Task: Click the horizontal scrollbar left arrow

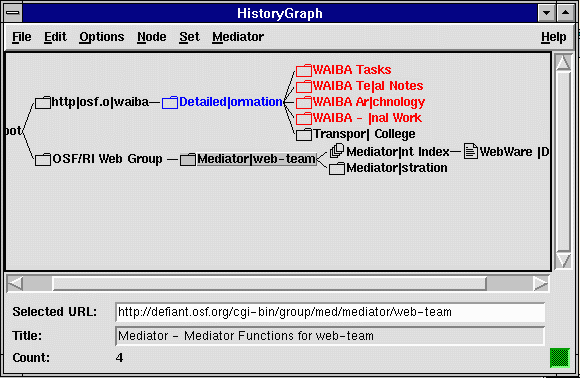Action: coord(15,284)
